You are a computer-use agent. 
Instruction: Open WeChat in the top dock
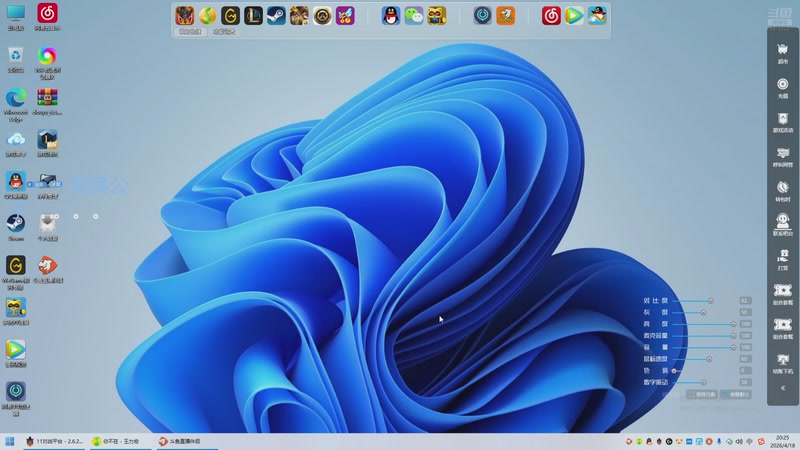click(413, 15)
